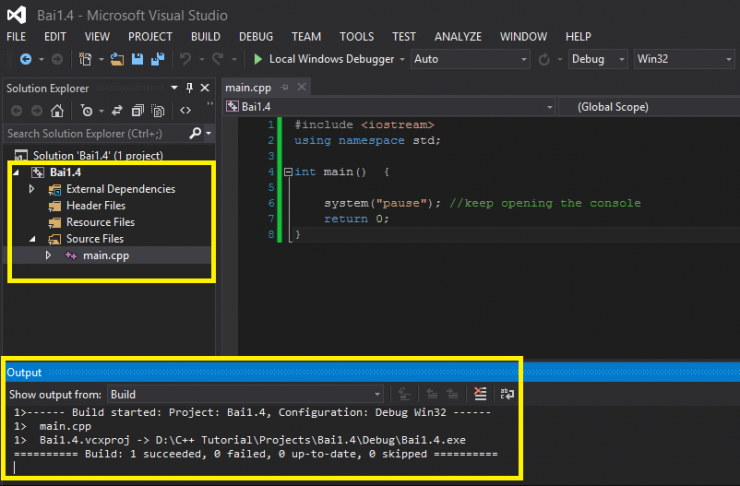Click the 'Build: 1 succeeded' output line
Viewport: 740px width, 486px height.
(255, 454)
